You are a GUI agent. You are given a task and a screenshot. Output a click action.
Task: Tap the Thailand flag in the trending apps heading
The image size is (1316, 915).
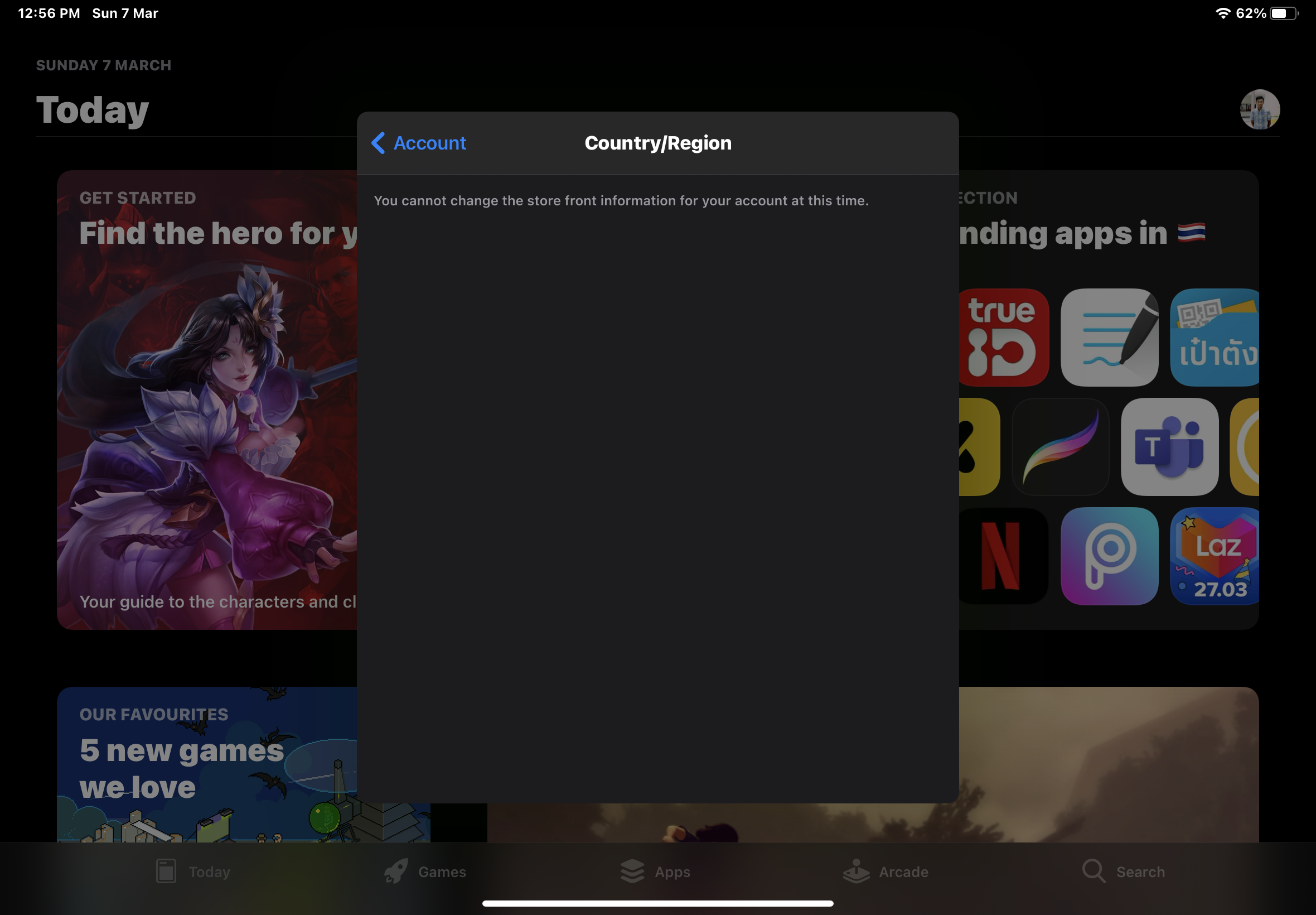coord(1191,233)
